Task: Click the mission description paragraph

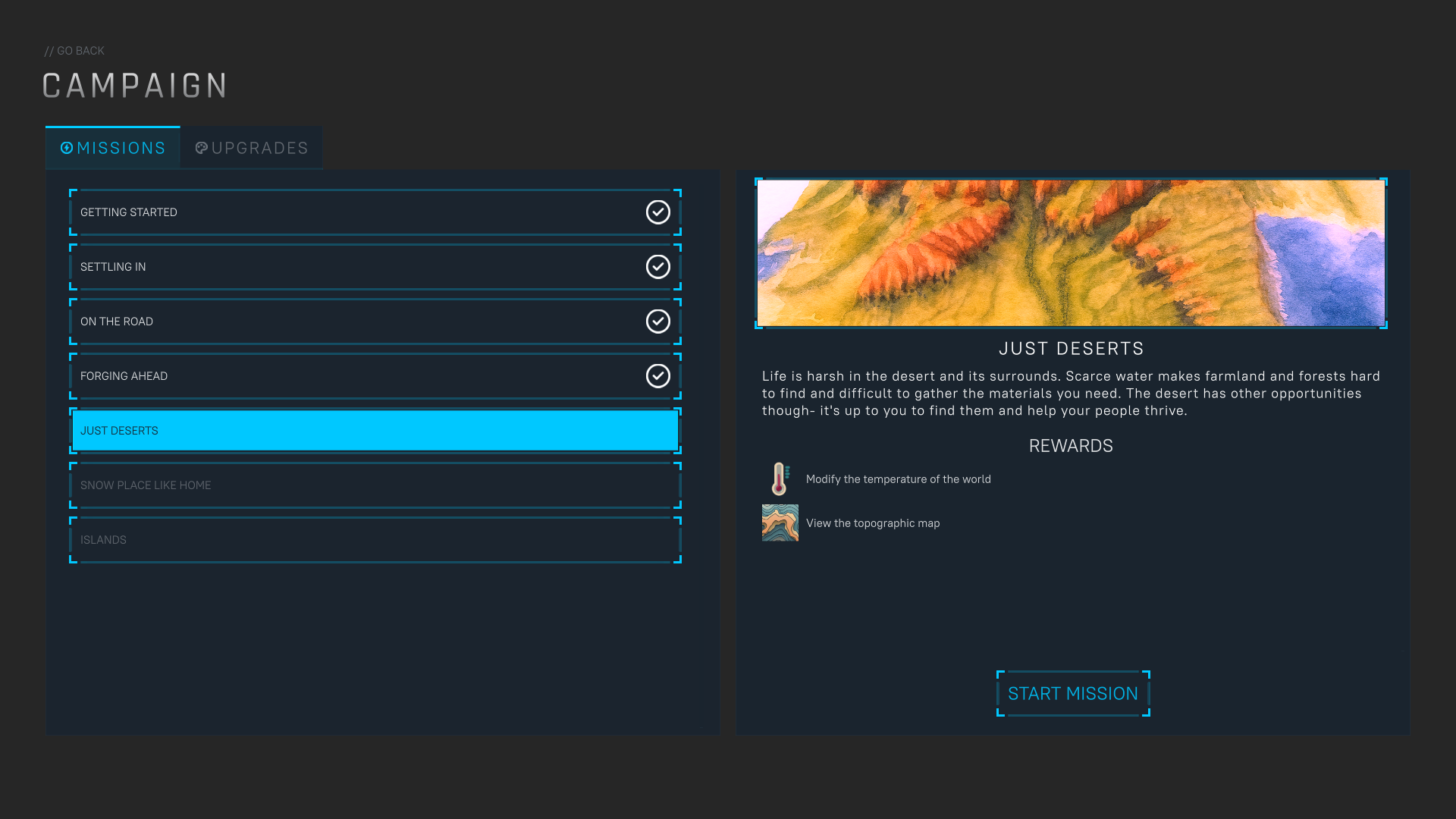Action: [1071, 394]
